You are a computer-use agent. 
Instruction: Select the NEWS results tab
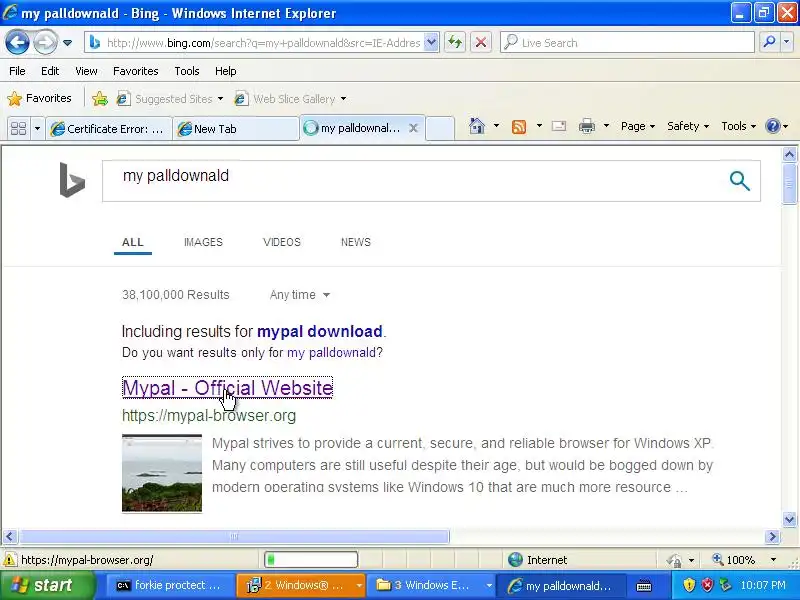tap(356, 242)
